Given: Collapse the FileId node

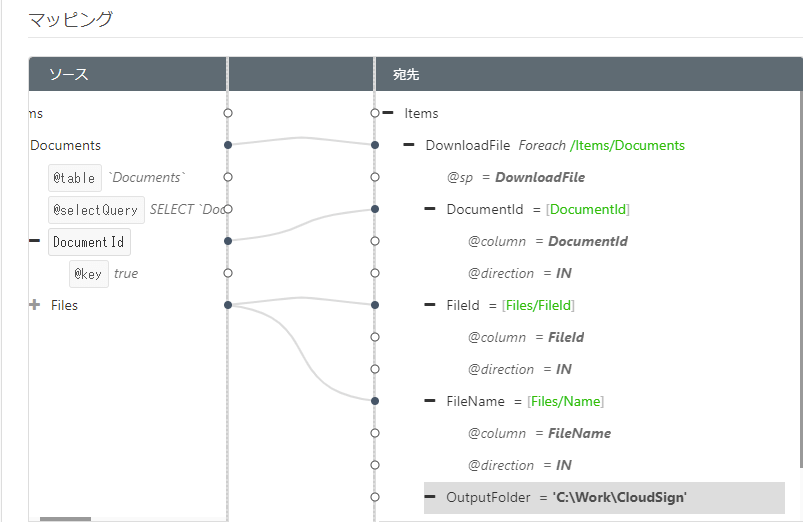Looking at the screenshot, I should click(x=430, y=305).
